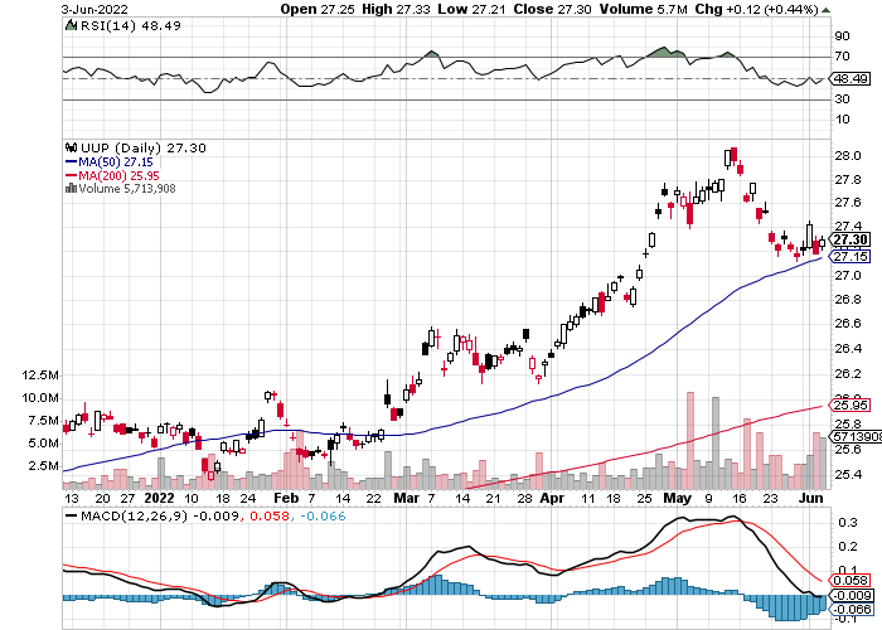Select the 27.30 current price tag
The height and width of the screenshot is (630, 882).
pos(851,240)
